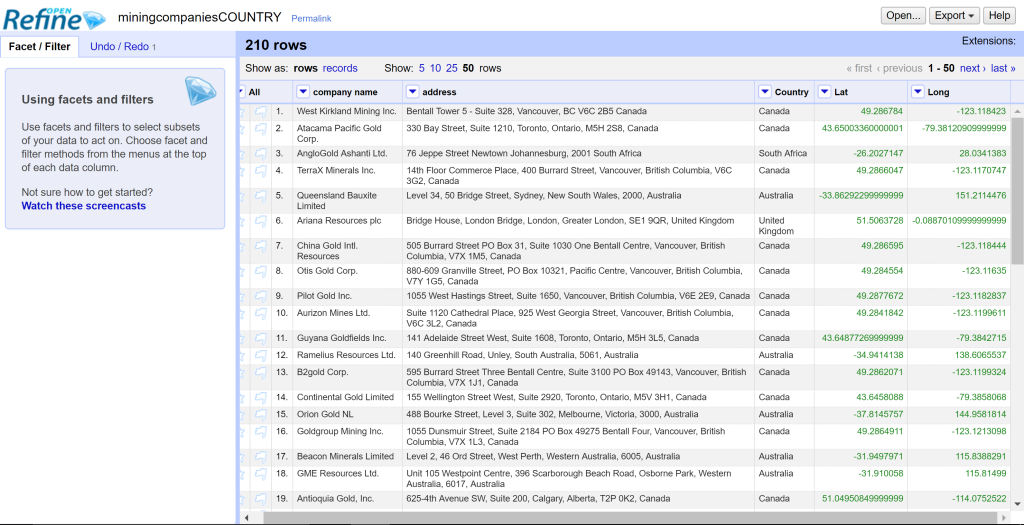
Task: Flag row 2 Atacama Pacific Gold Corp.
Action: click(x=261, y=129)
